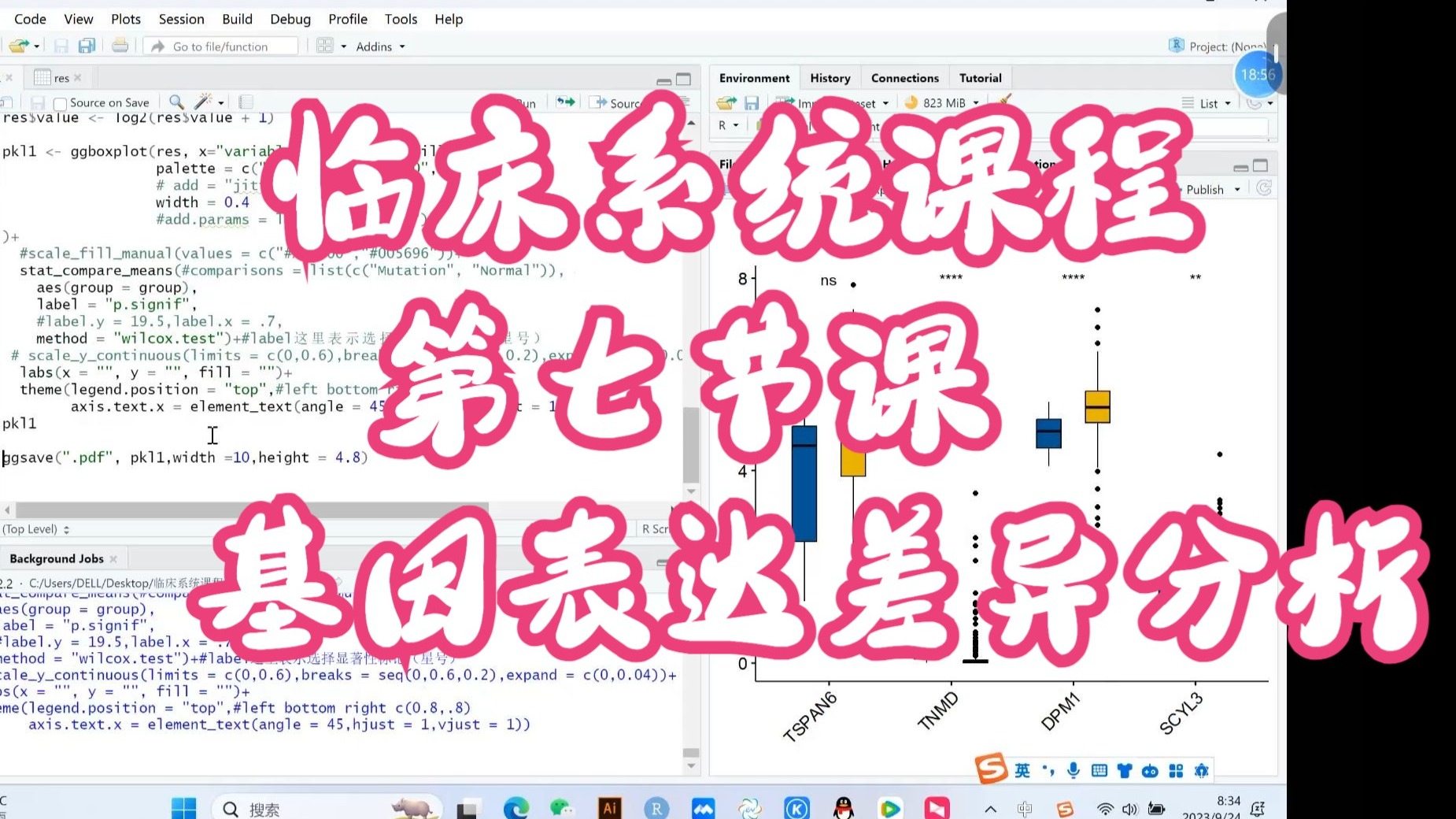Open Find/Replace with the magnifying glass icon
The width and height of the screenshot is (1456, 819).
point(176,102)
